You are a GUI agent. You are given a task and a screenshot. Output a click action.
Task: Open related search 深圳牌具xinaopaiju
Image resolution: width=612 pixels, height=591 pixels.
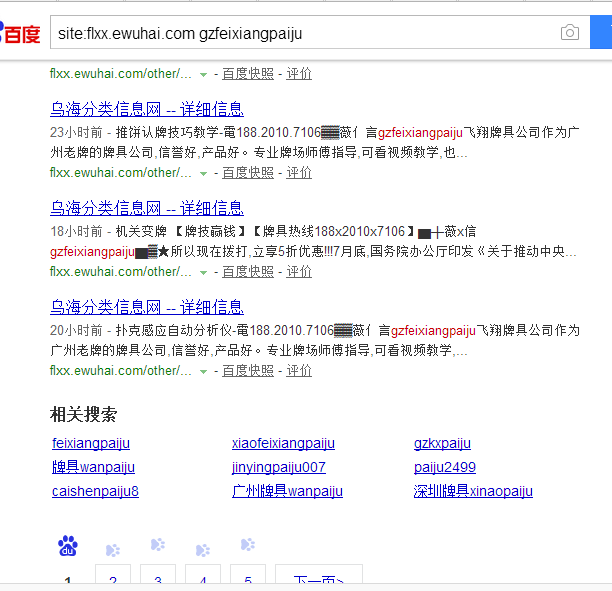pos(473,491)
